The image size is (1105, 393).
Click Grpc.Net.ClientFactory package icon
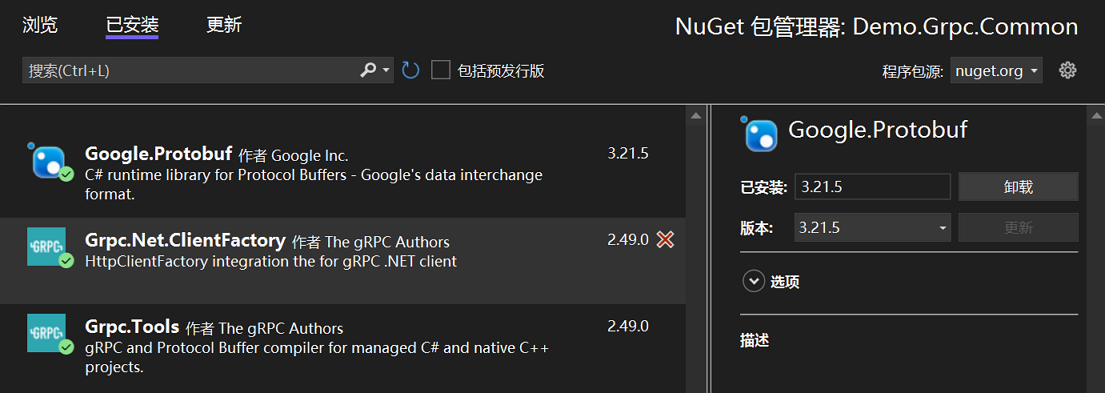tap(49, 247)
